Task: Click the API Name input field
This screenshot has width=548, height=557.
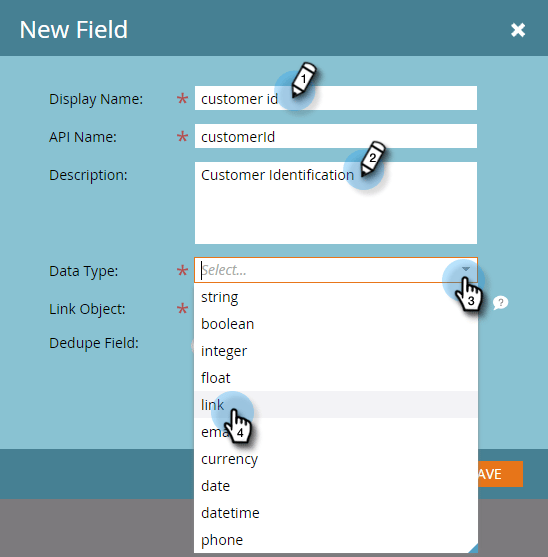Action: 336,136
